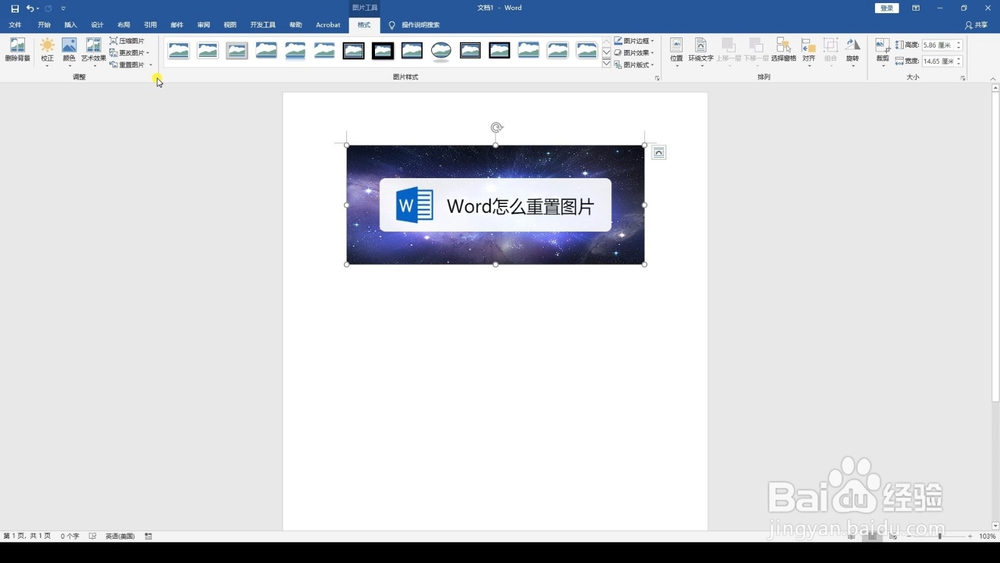Screen dimensions: 1000x563
Task: Click the Sign In (登录) button
Action: [887, 8]
